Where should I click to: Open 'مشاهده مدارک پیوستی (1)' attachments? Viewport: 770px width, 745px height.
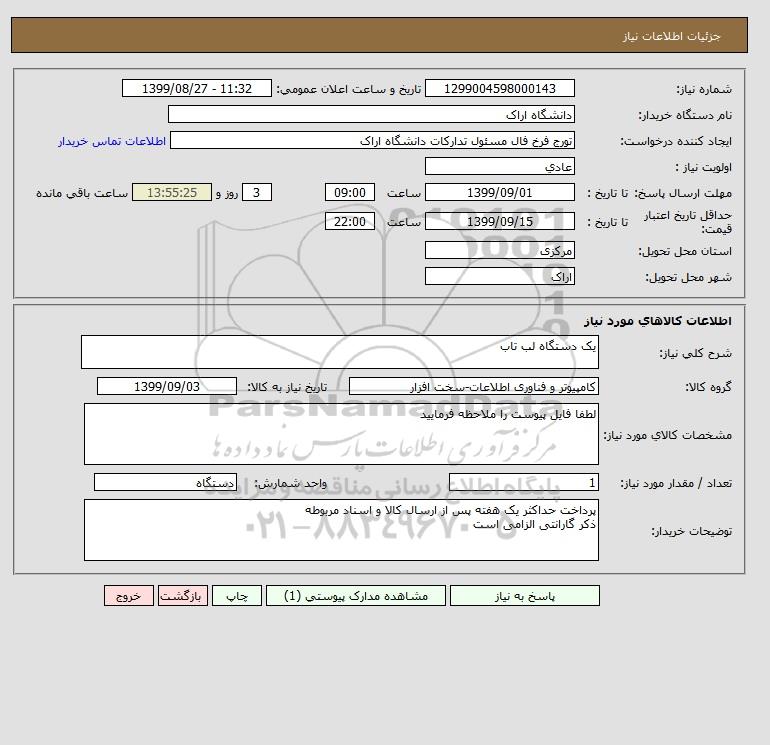tap(356, 596)
